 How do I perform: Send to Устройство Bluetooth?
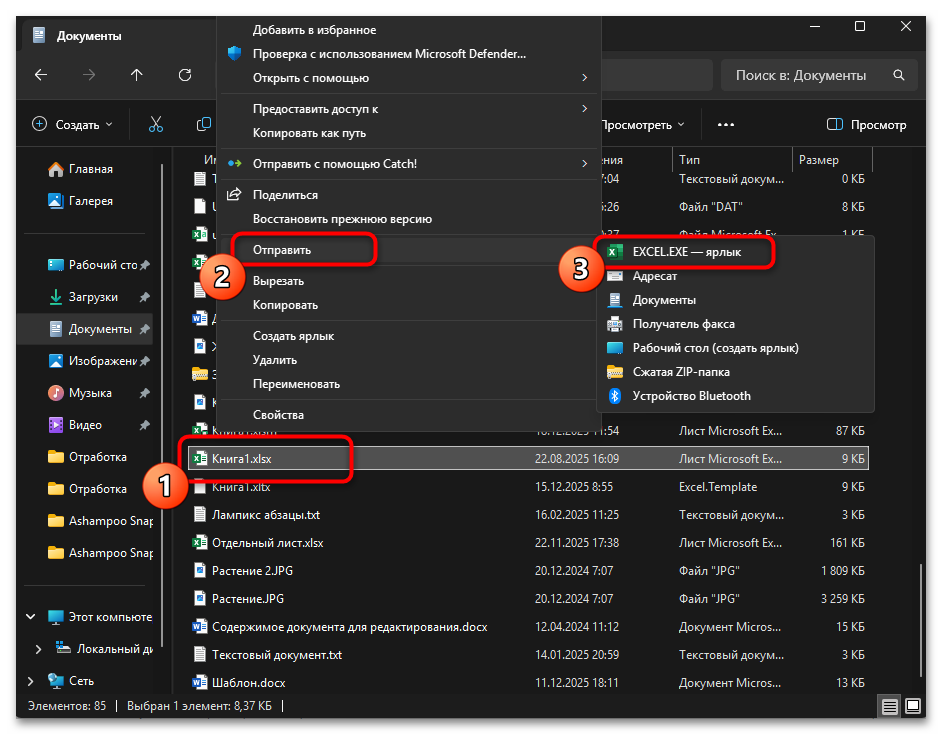pyautogui.click(x=735, y=396)
